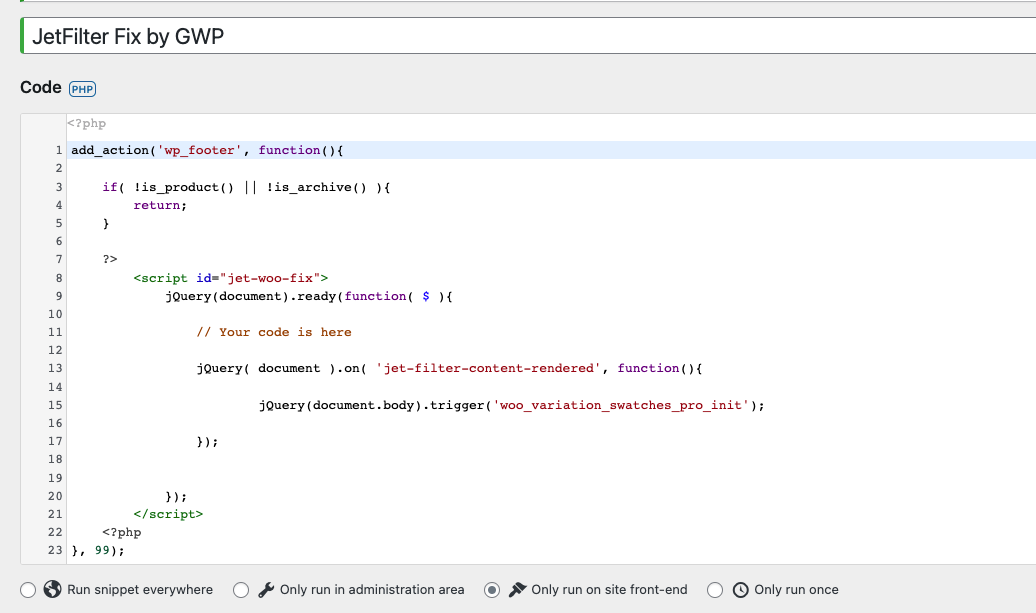Click the clock icon for run once
The height and width of the screenshot is (613, 1036).
(x=741, y=589)
